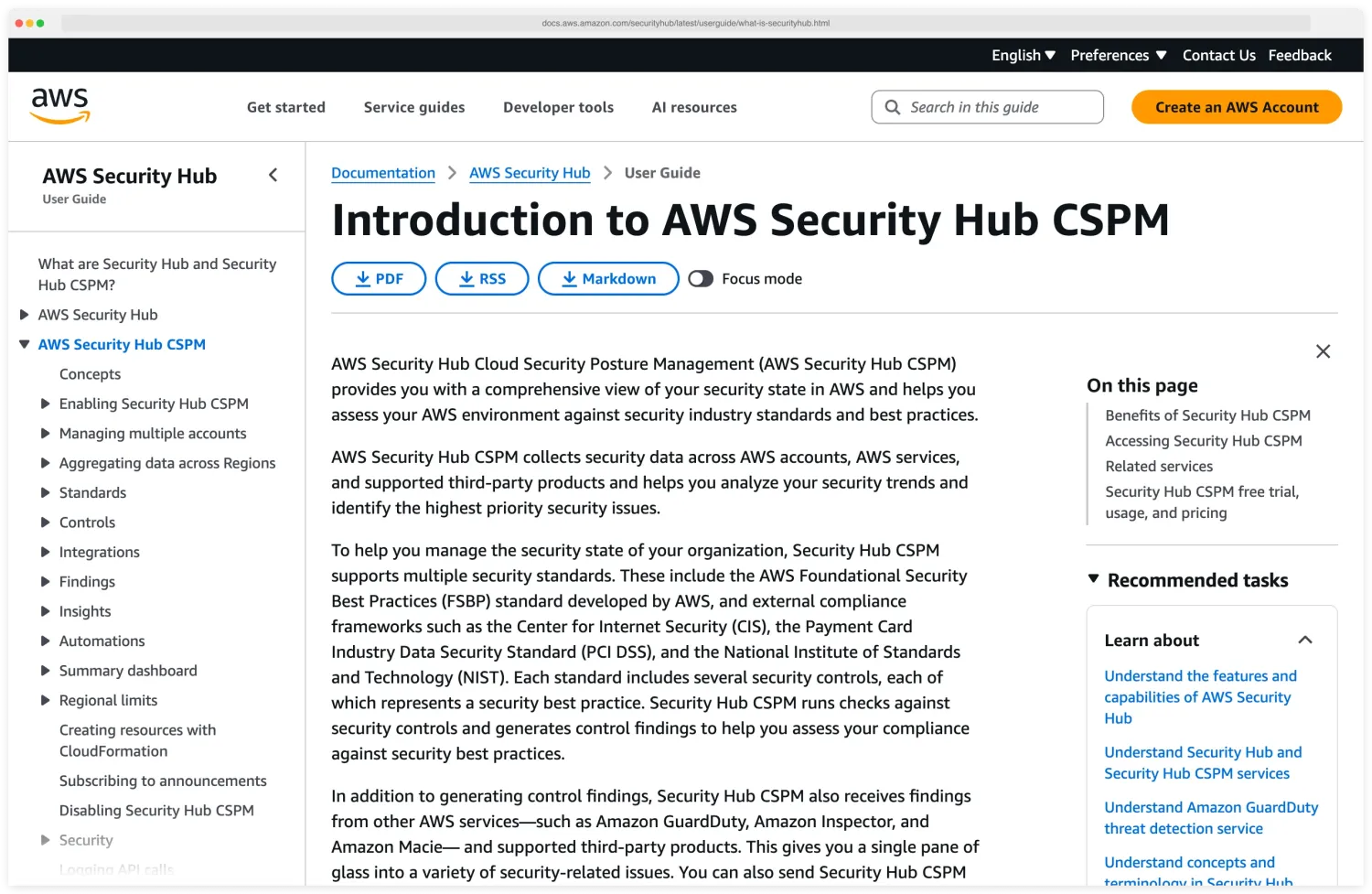This screenshot has width=1372, height=894.
Task: Open the RSS feed button
Action: (x=482, y=279)
